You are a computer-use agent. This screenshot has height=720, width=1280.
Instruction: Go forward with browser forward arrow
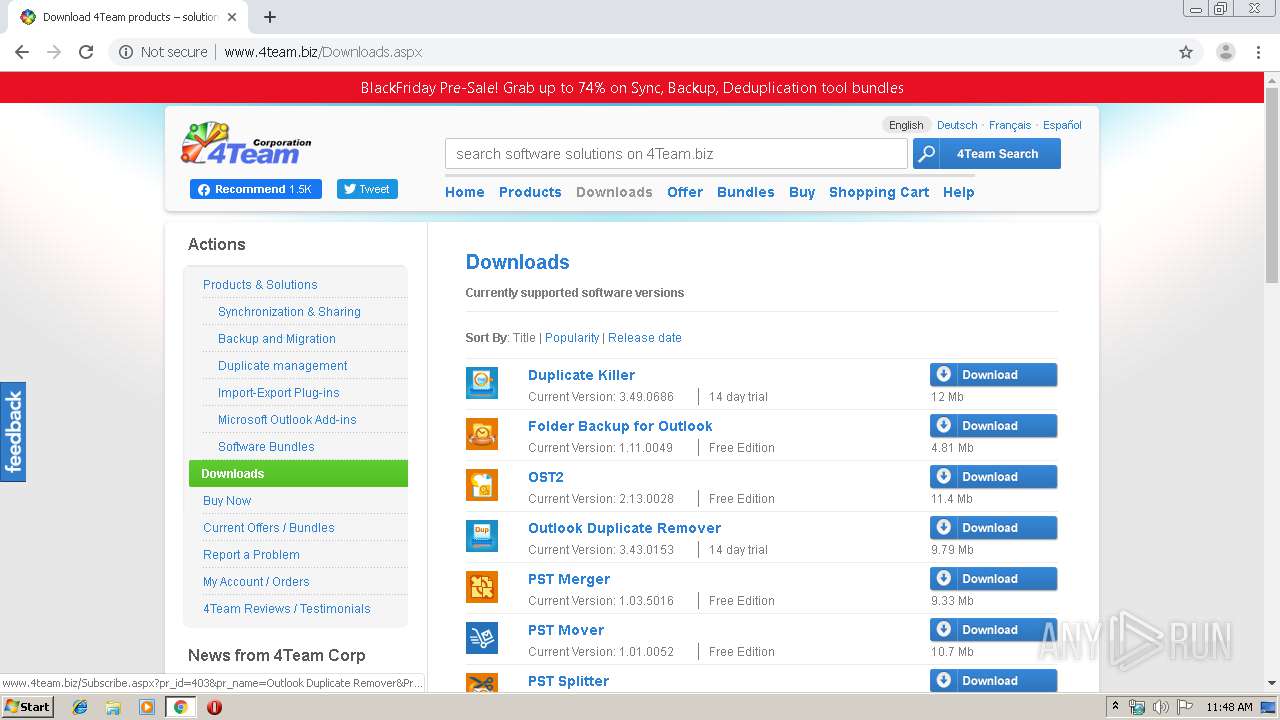click(x=54, y=52)
